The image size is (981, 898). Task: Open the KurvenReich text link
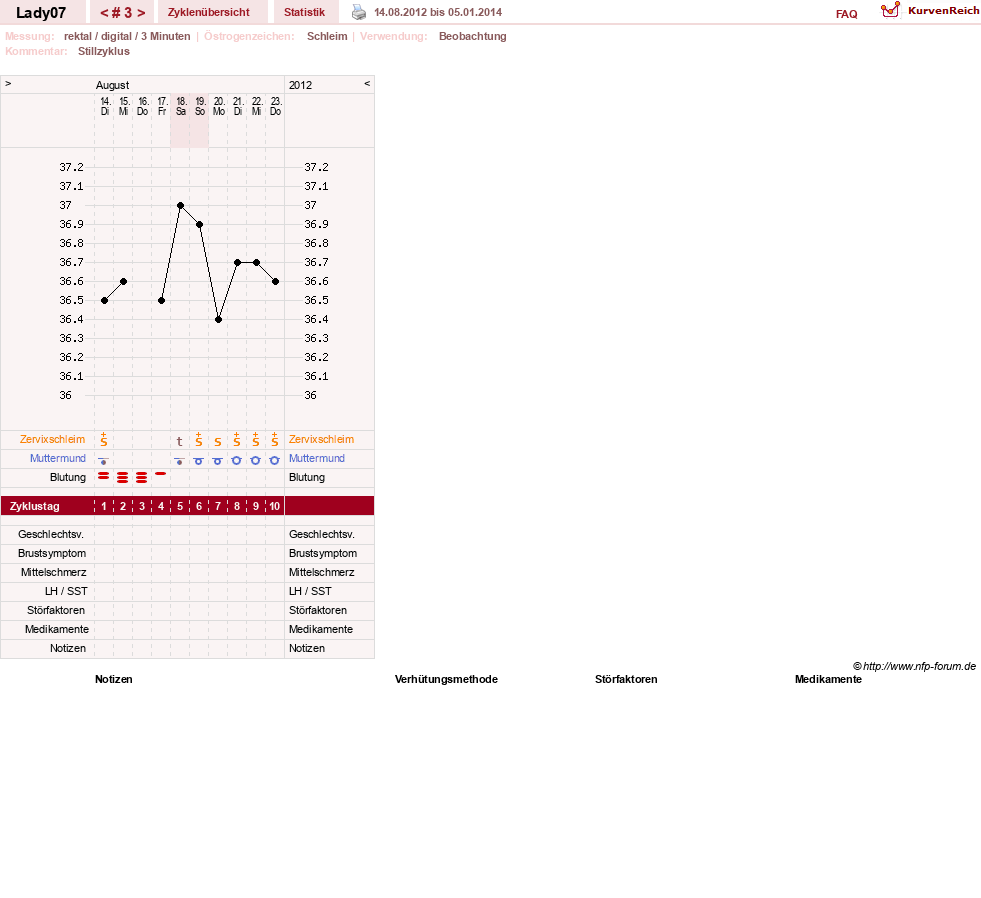[x=943, y=11]
